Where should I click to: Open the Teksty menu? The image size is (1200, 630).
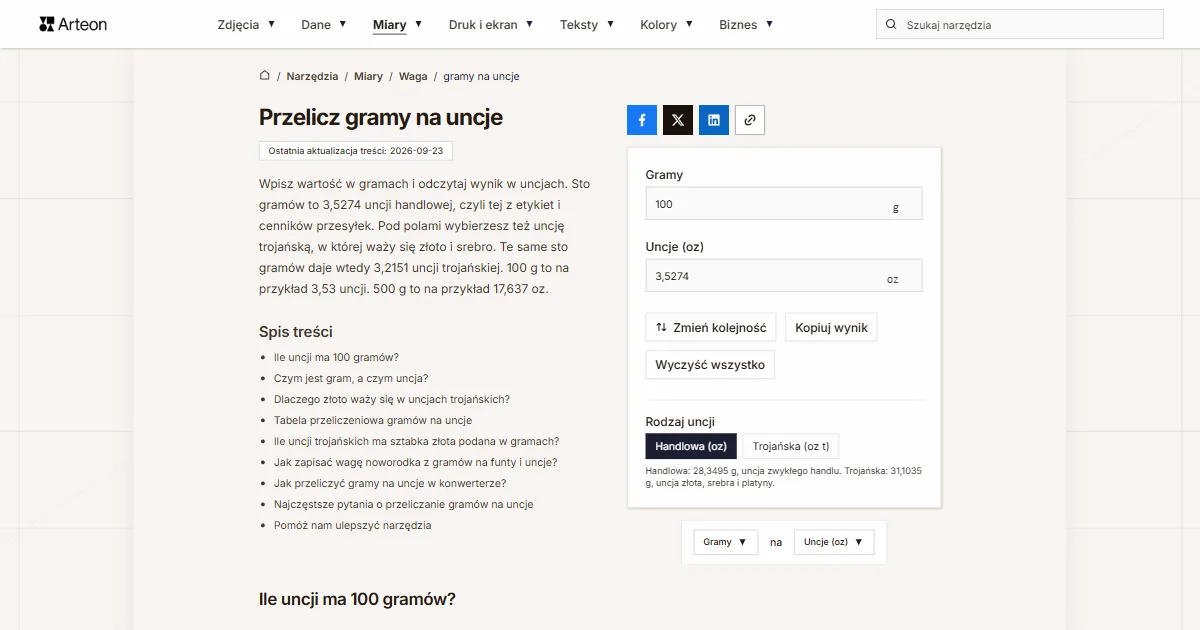[x=587, y=24]
